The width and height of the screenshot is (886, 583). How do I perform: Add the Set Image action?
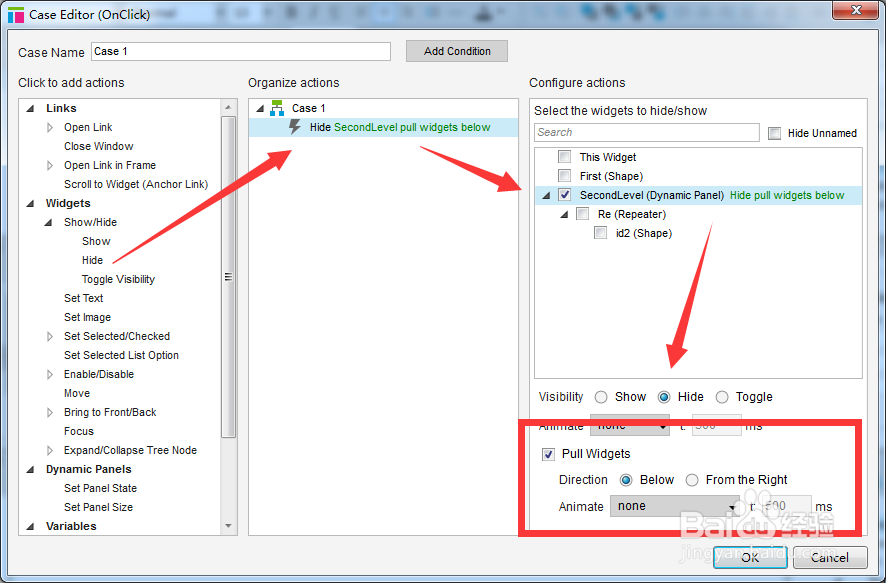(88, 317)
